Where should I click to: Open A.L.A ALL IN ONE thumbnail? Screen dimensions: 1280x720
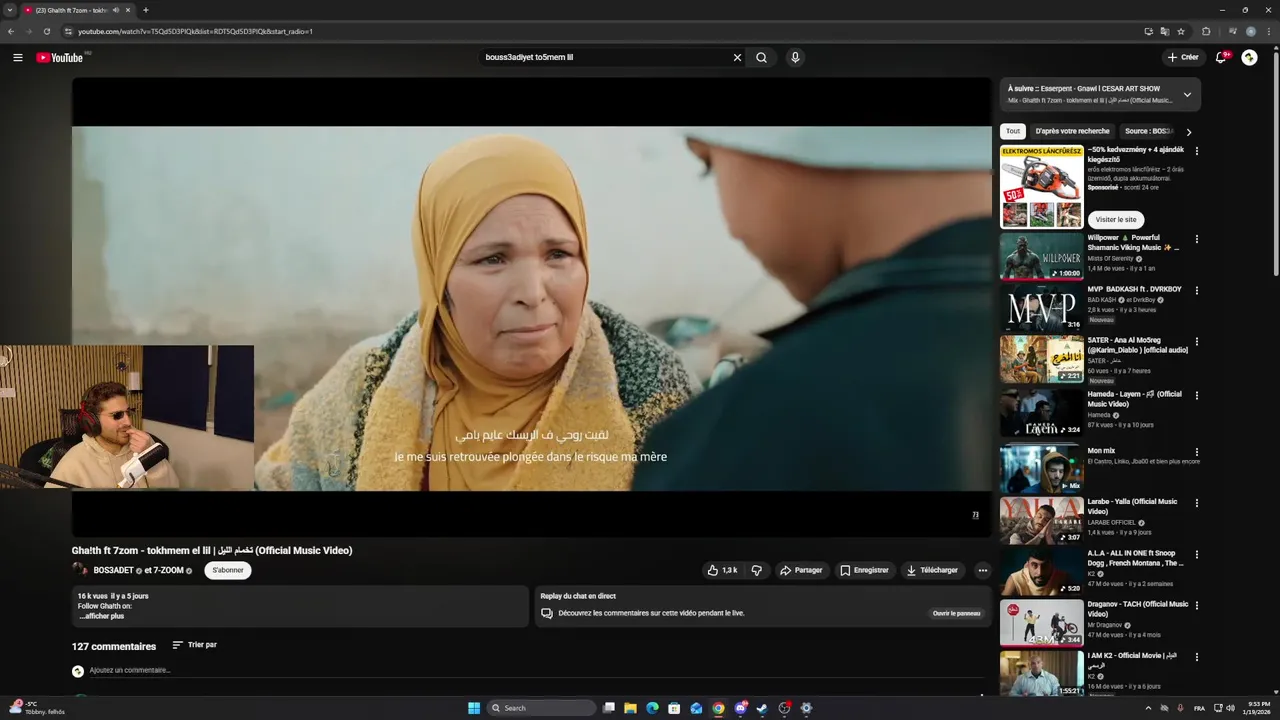point(1042,572)
